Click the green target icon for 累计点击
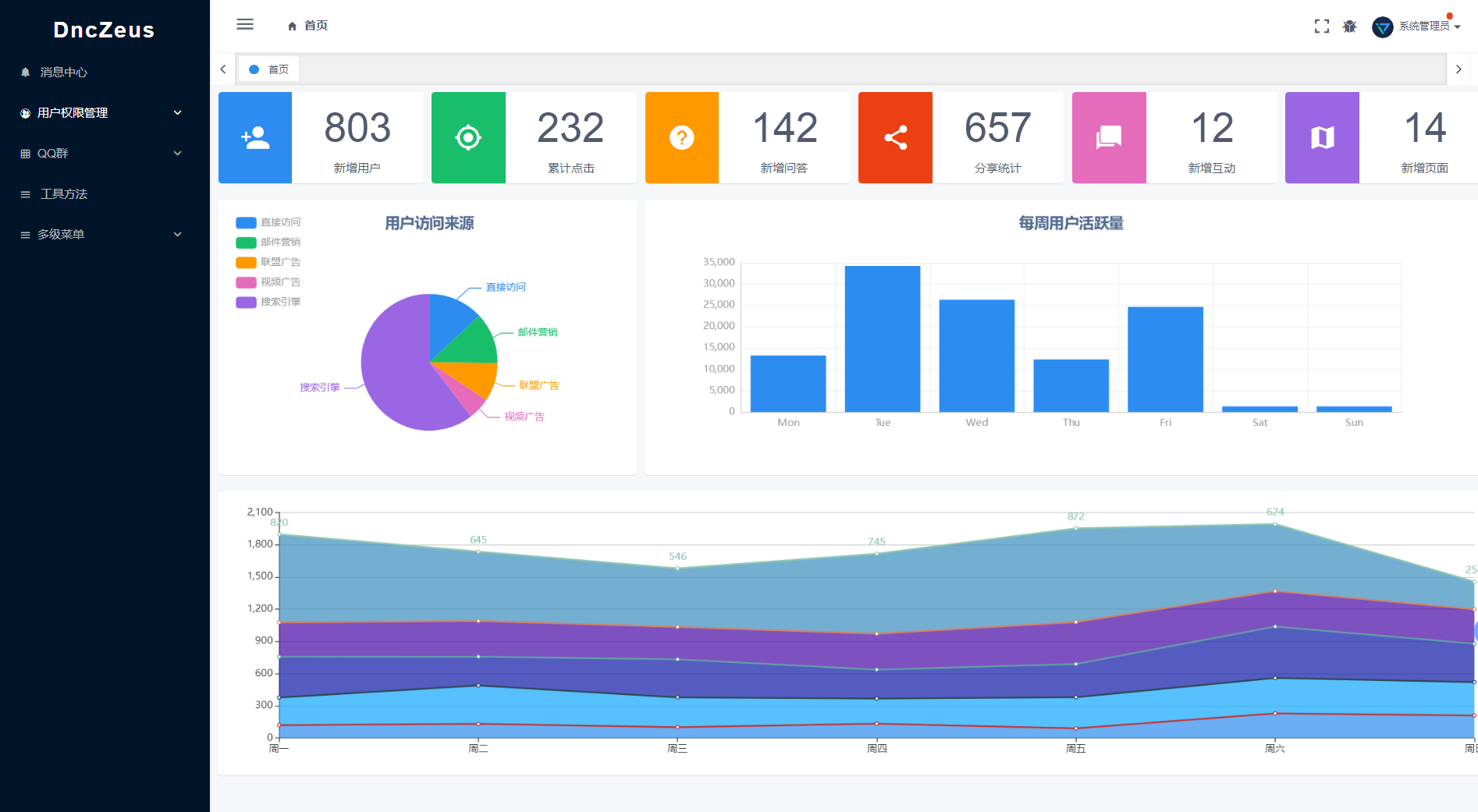Viewport: 1478px width, 812px height. pyautogui.click(x=468, y=138)
